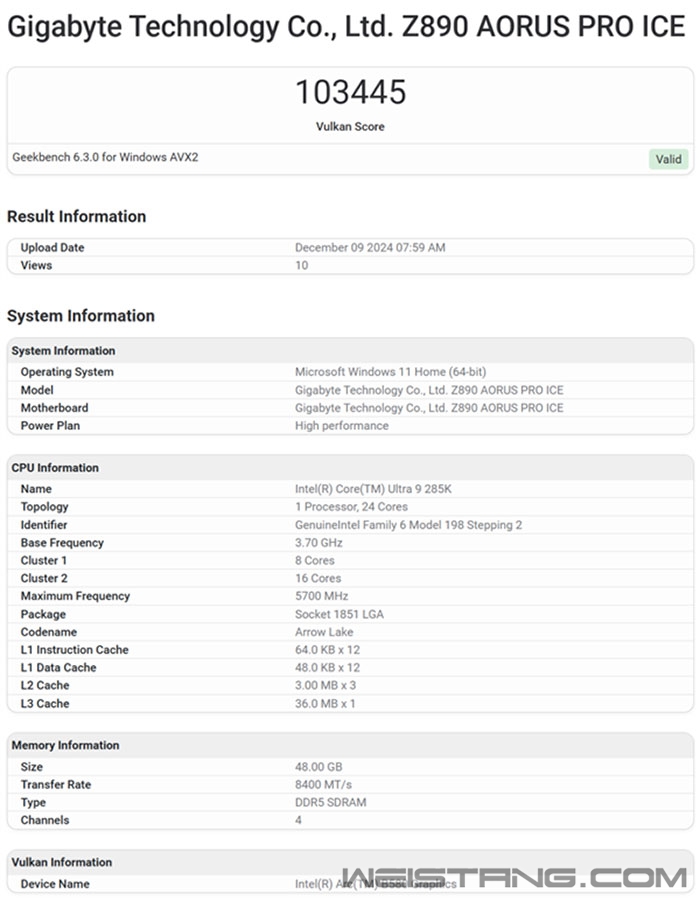Select the 1 Processor, 24 Cores value

tap(351, 507)
